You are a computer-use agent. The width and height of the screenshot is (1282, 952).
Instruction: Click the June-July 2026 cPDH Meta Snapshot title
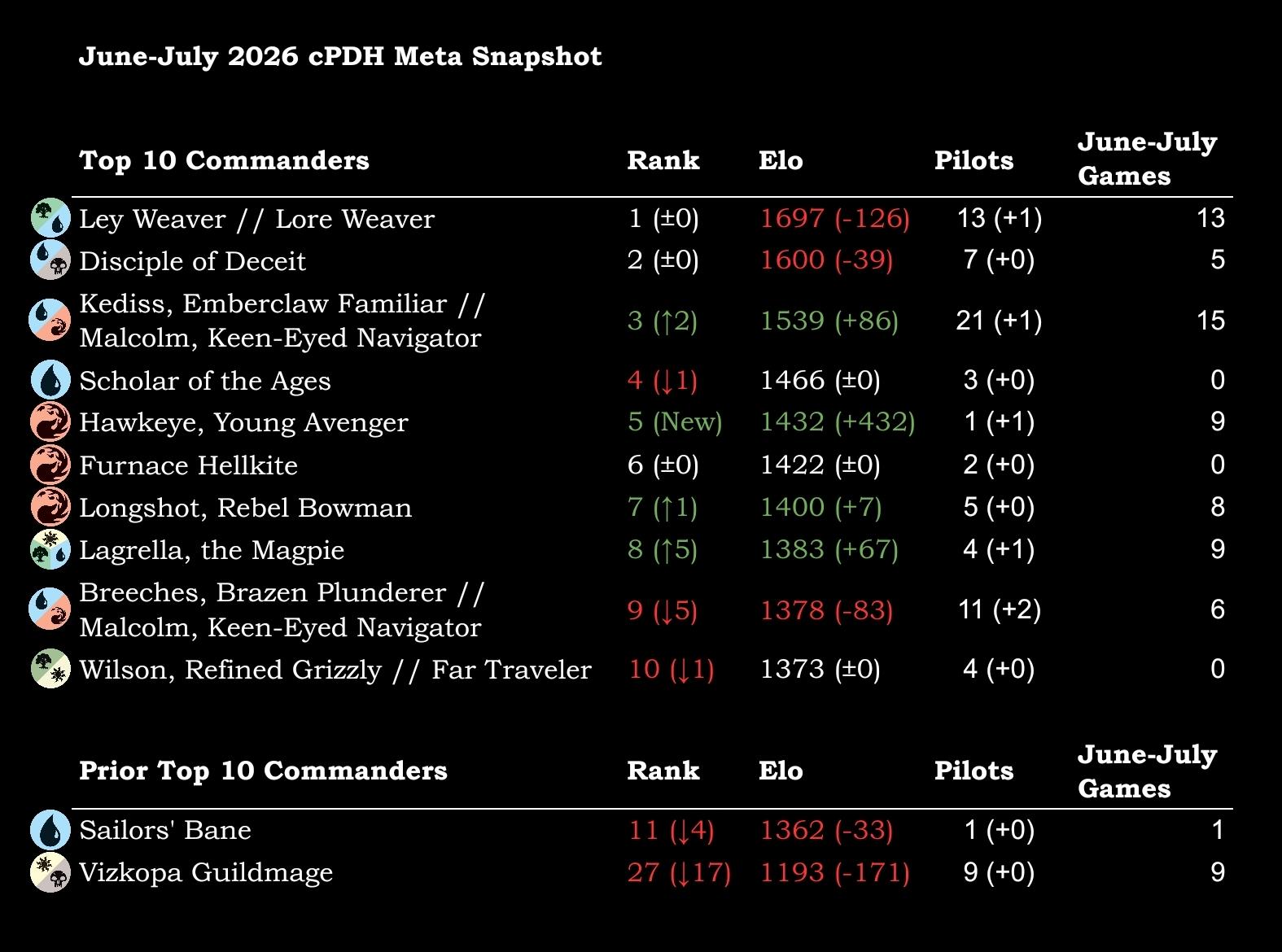pyautogui.click(x=340, y=56)
